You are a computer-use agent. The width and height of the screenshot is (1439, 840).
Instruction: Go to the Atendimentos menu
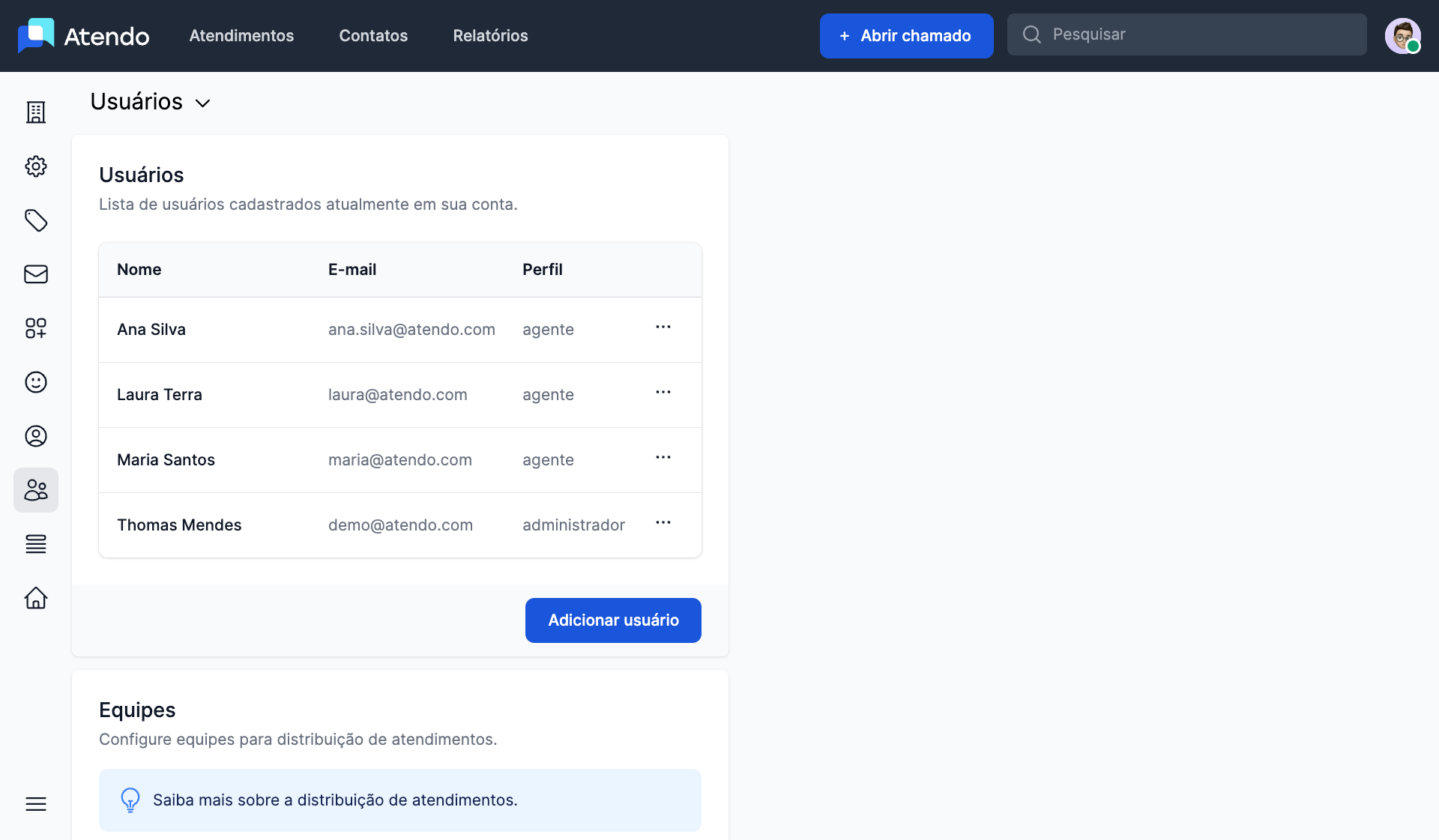pyautogui.click(x=241, y=36)
